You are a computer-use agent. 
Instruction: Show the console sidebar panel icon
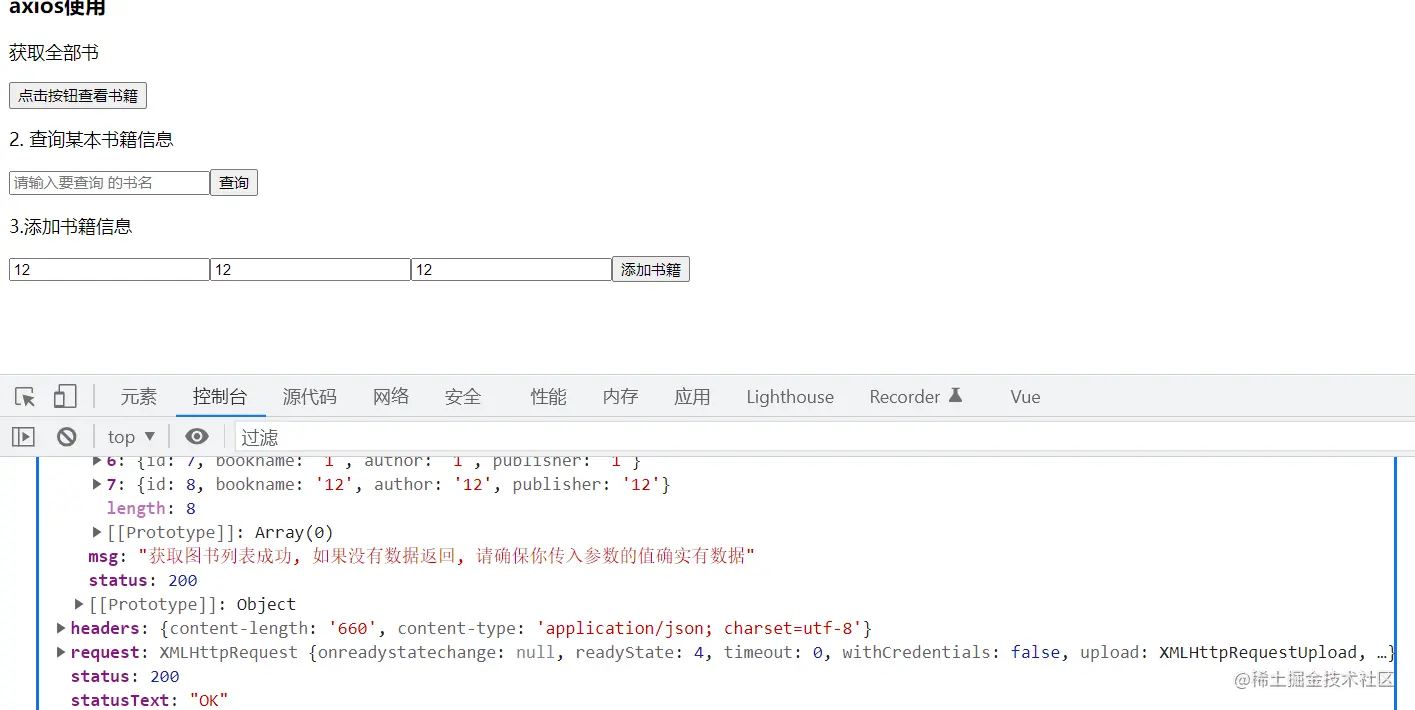click(x=23, y=437)
